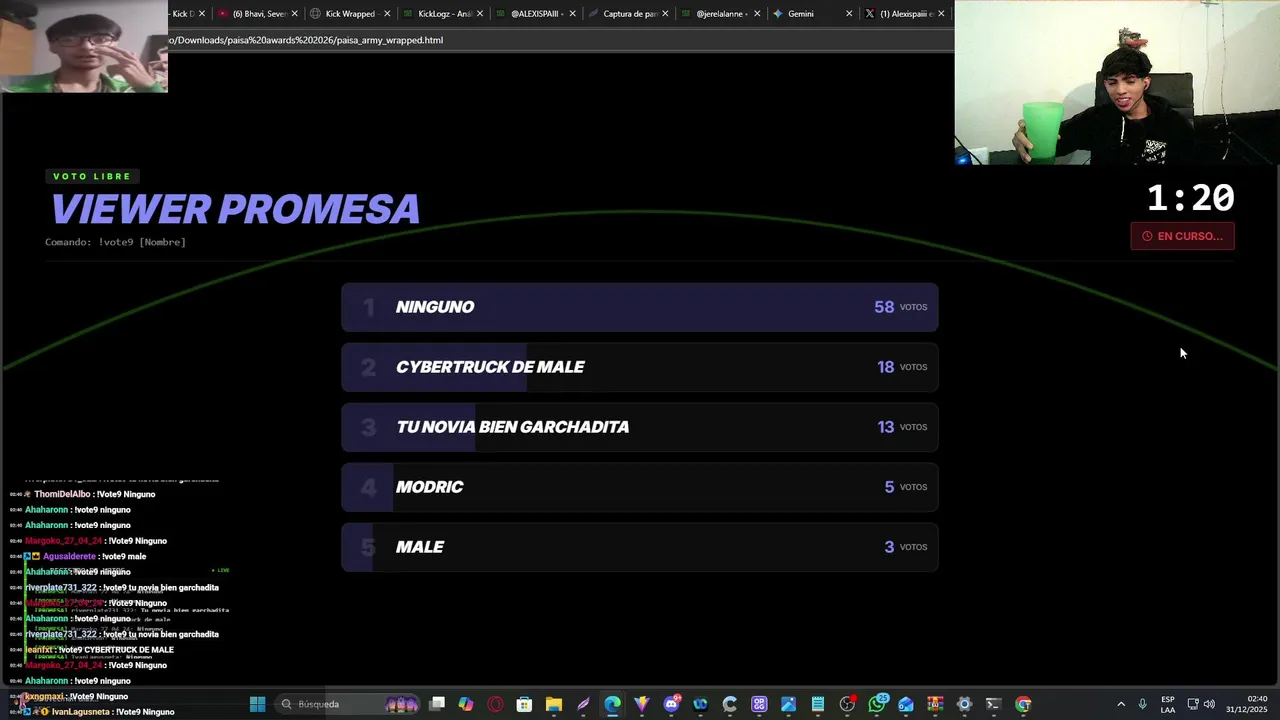Viewport: 1280px width, 720px height.
Task: Open the Opera browser taskbar icon
Action: click(x=495, y=704)
